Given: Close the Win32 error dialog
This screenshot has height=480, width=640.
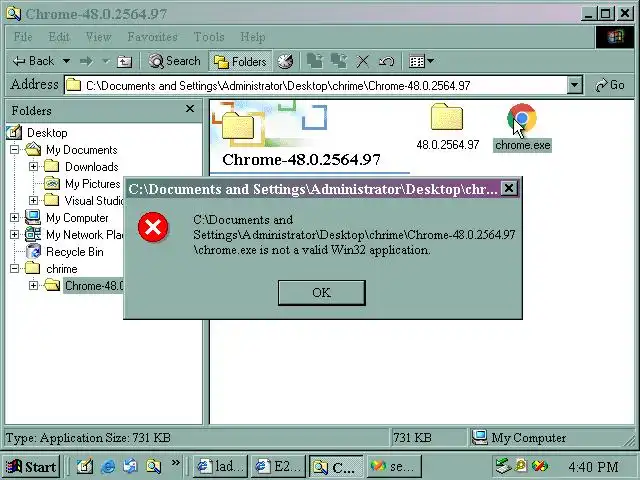Looking at the screenshot, I should pos(509,189).
